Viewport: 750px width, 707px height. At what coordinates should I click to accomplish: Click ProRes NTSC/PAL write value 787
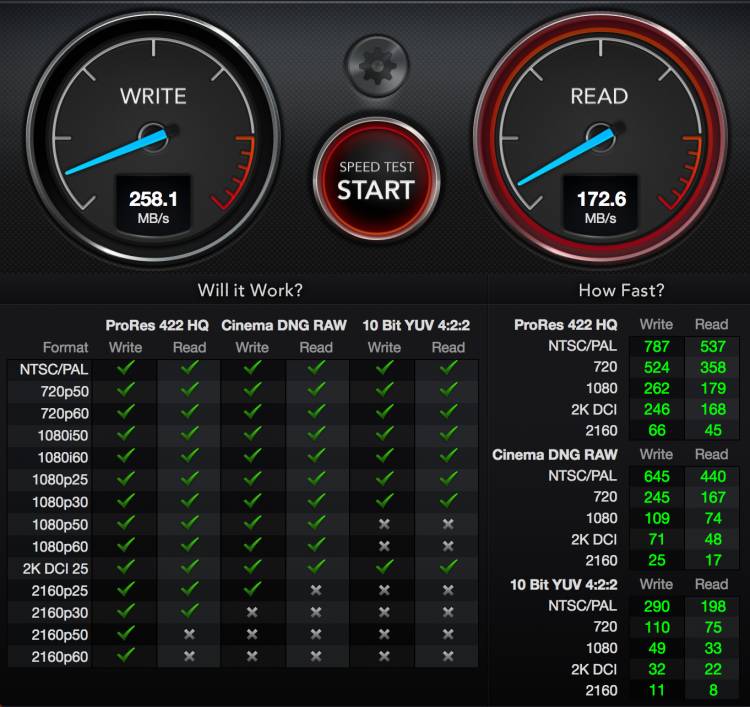[657, 346]
